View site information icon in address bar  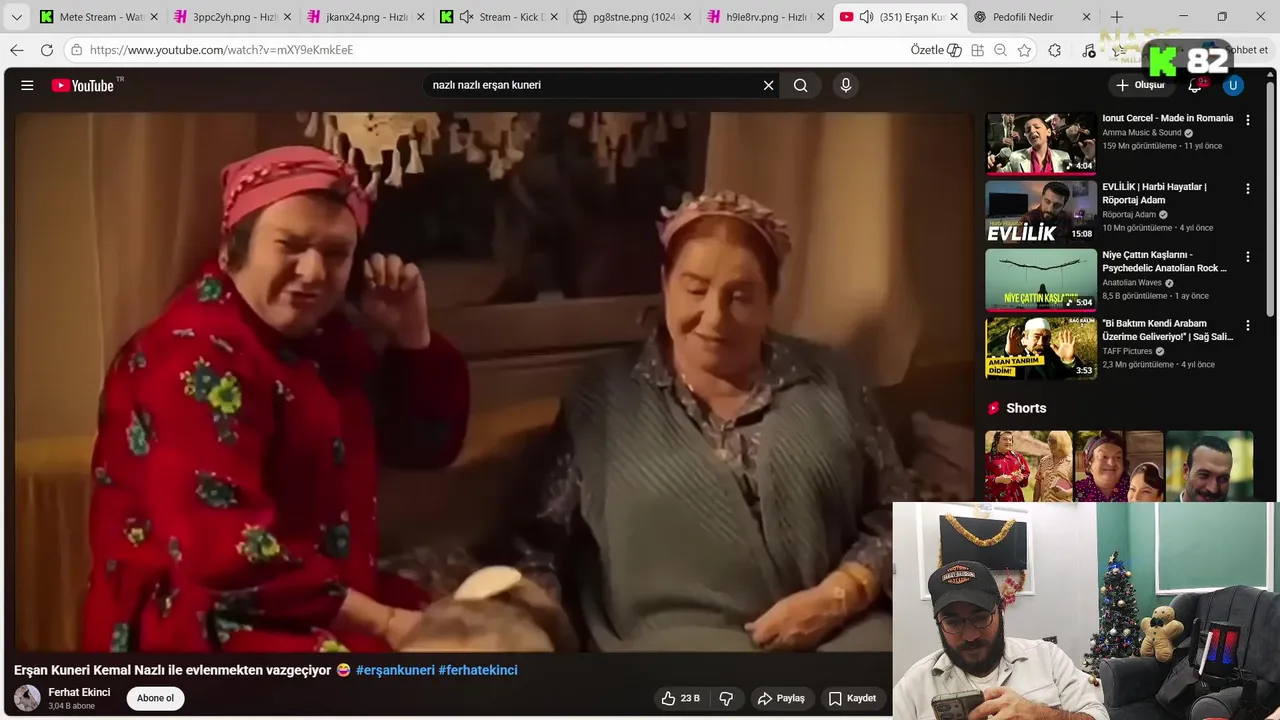[x=76, y=50]
